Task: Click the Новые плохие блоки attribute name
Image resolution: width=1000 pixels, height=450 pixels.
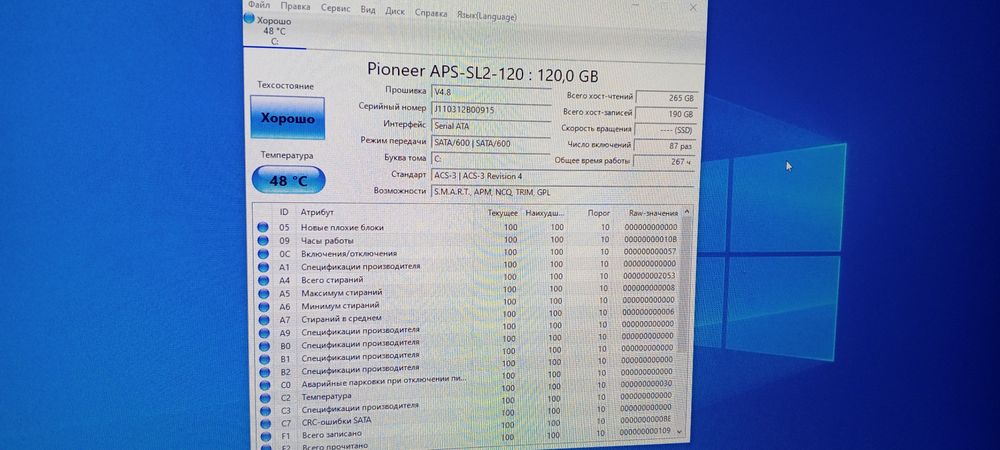Action: [x=342, y=228]
